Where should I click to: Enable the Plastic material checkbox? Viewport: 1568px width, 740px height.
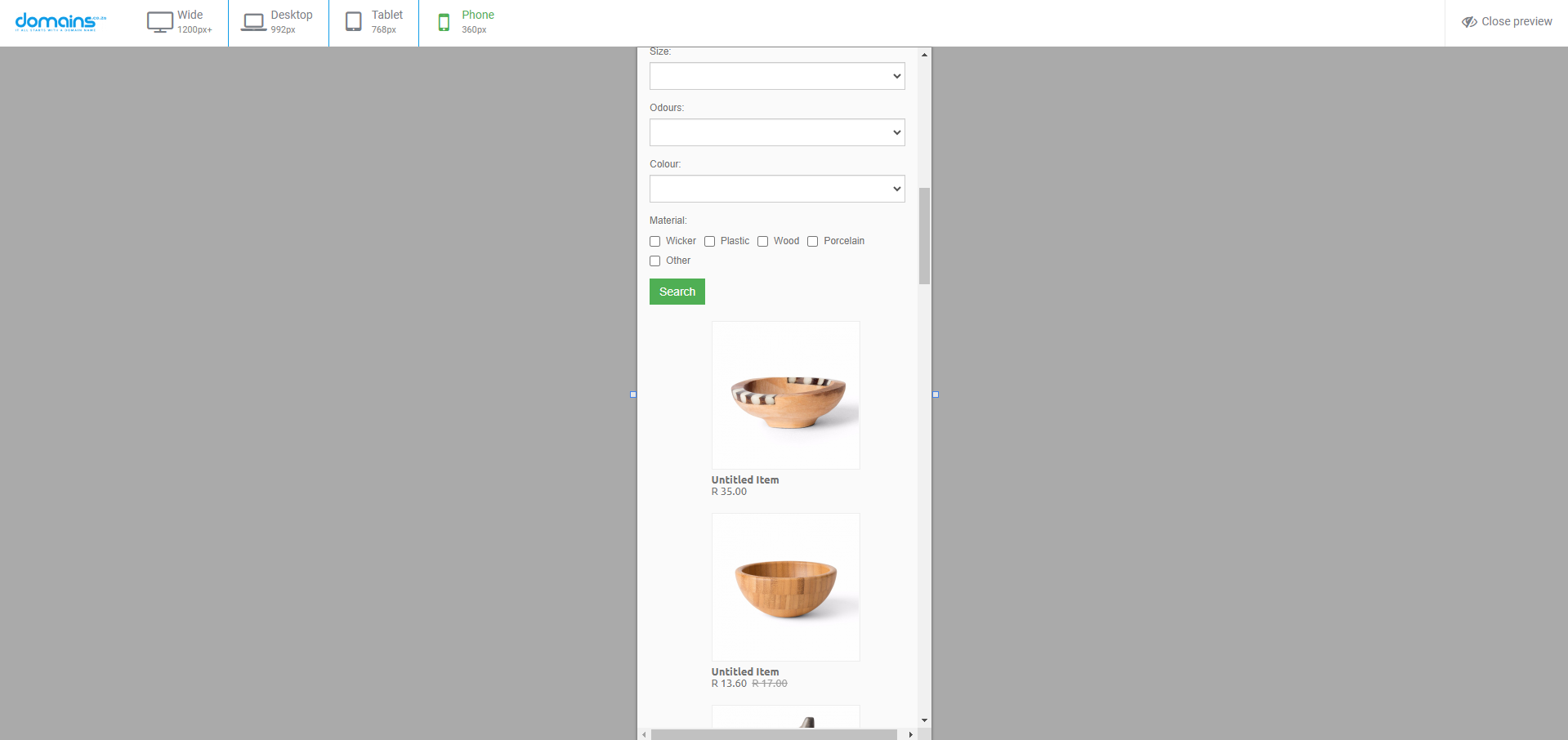coord(710,242)
